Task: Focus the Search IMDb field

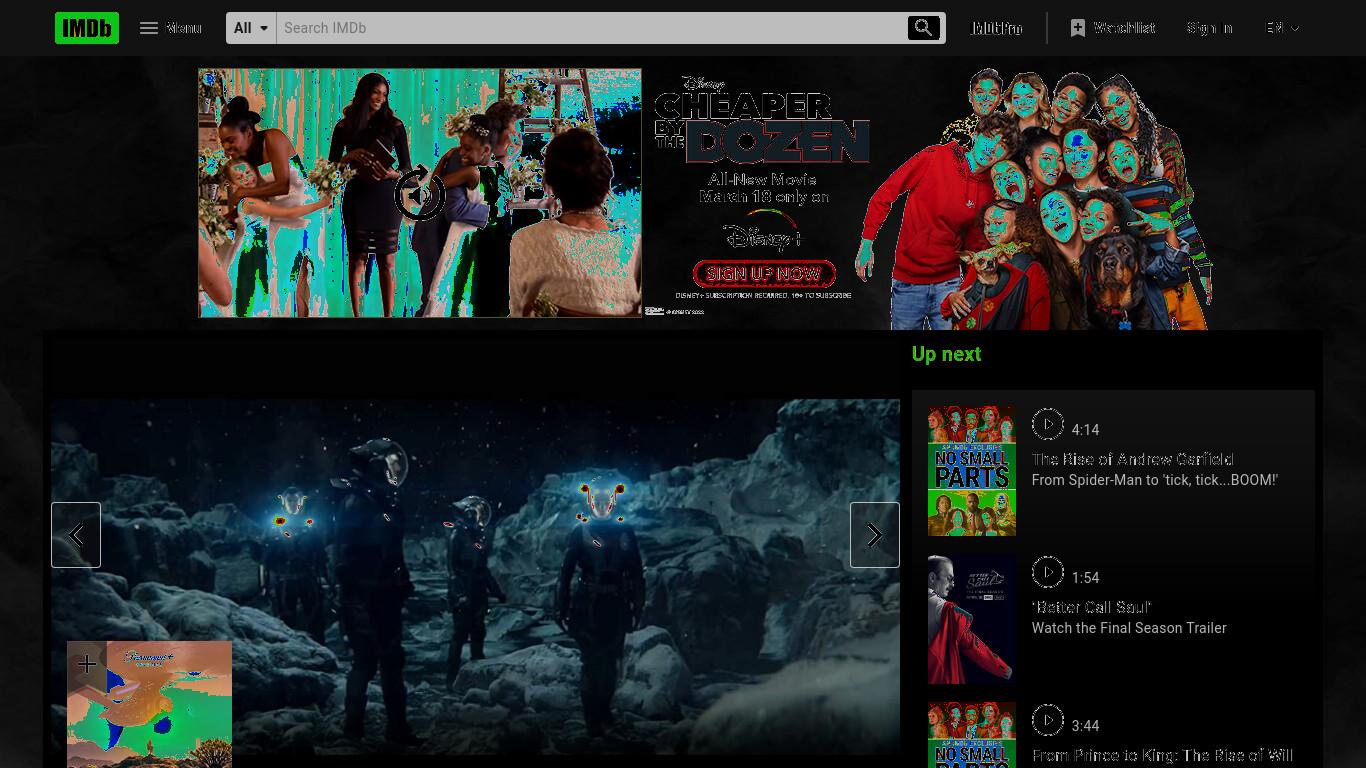Action: 590,28
